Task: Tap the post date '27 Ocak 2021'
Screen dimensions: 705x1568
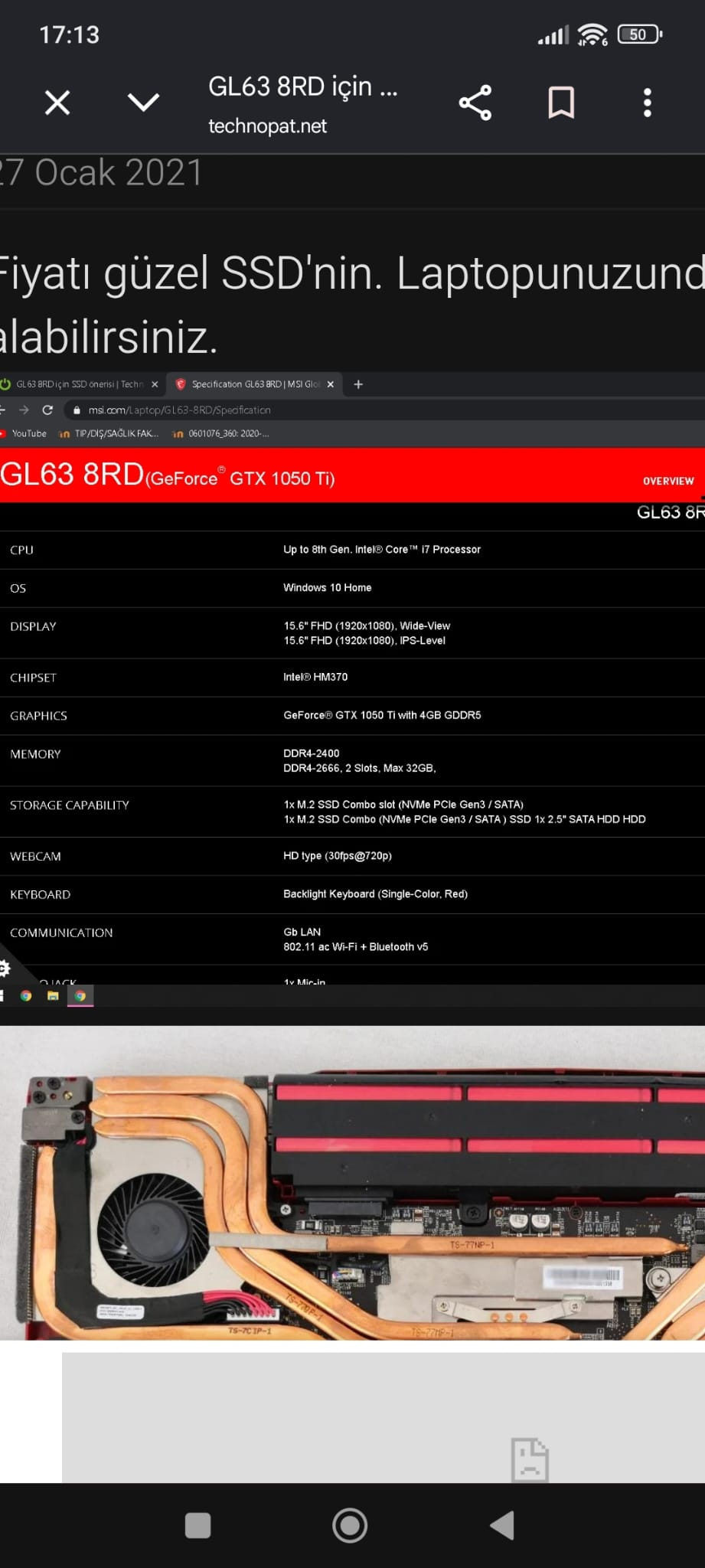Action: pyautogui.click(x=101, y=172)
